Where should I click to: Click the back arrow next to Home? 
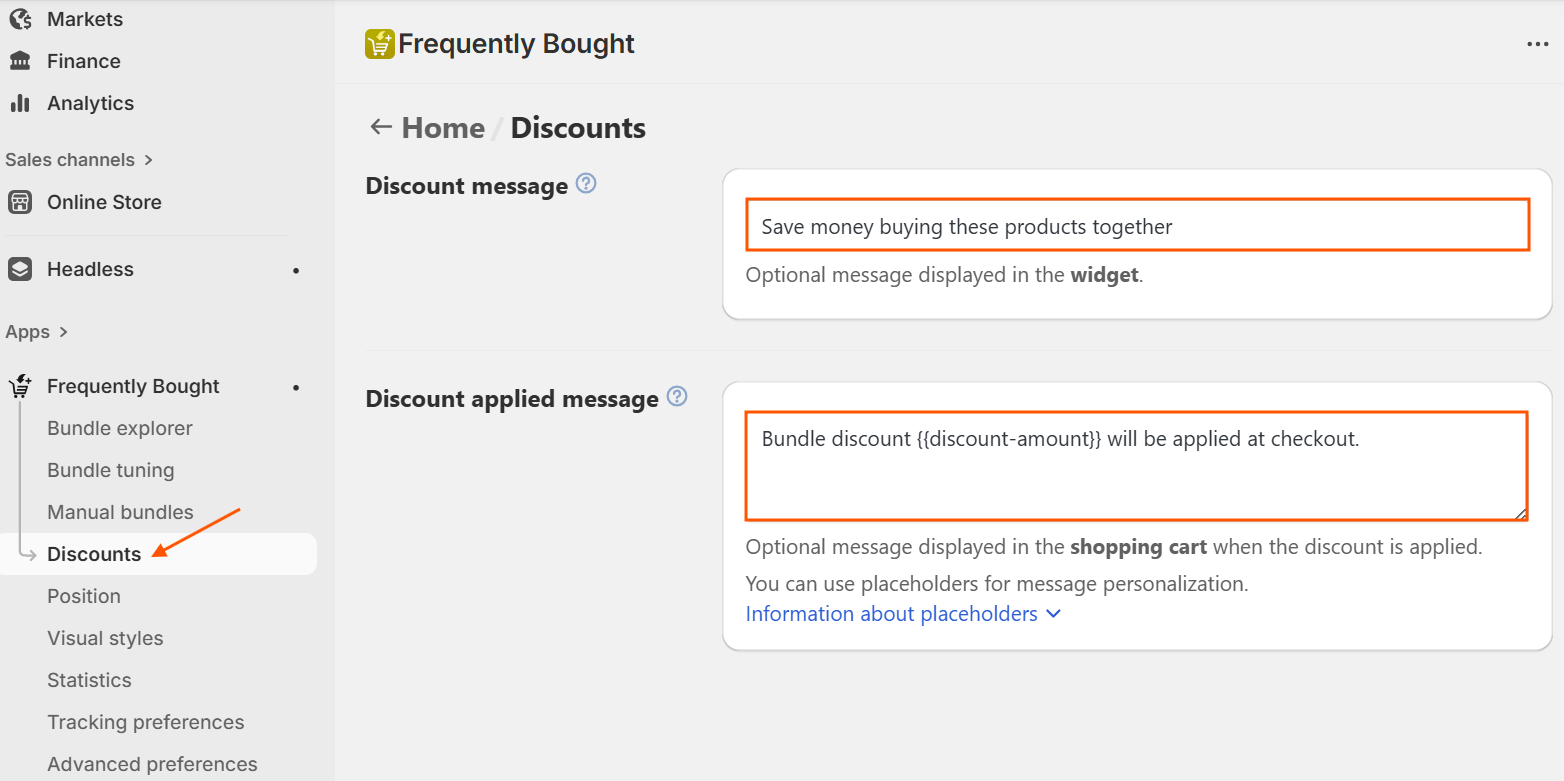[380, 127]
